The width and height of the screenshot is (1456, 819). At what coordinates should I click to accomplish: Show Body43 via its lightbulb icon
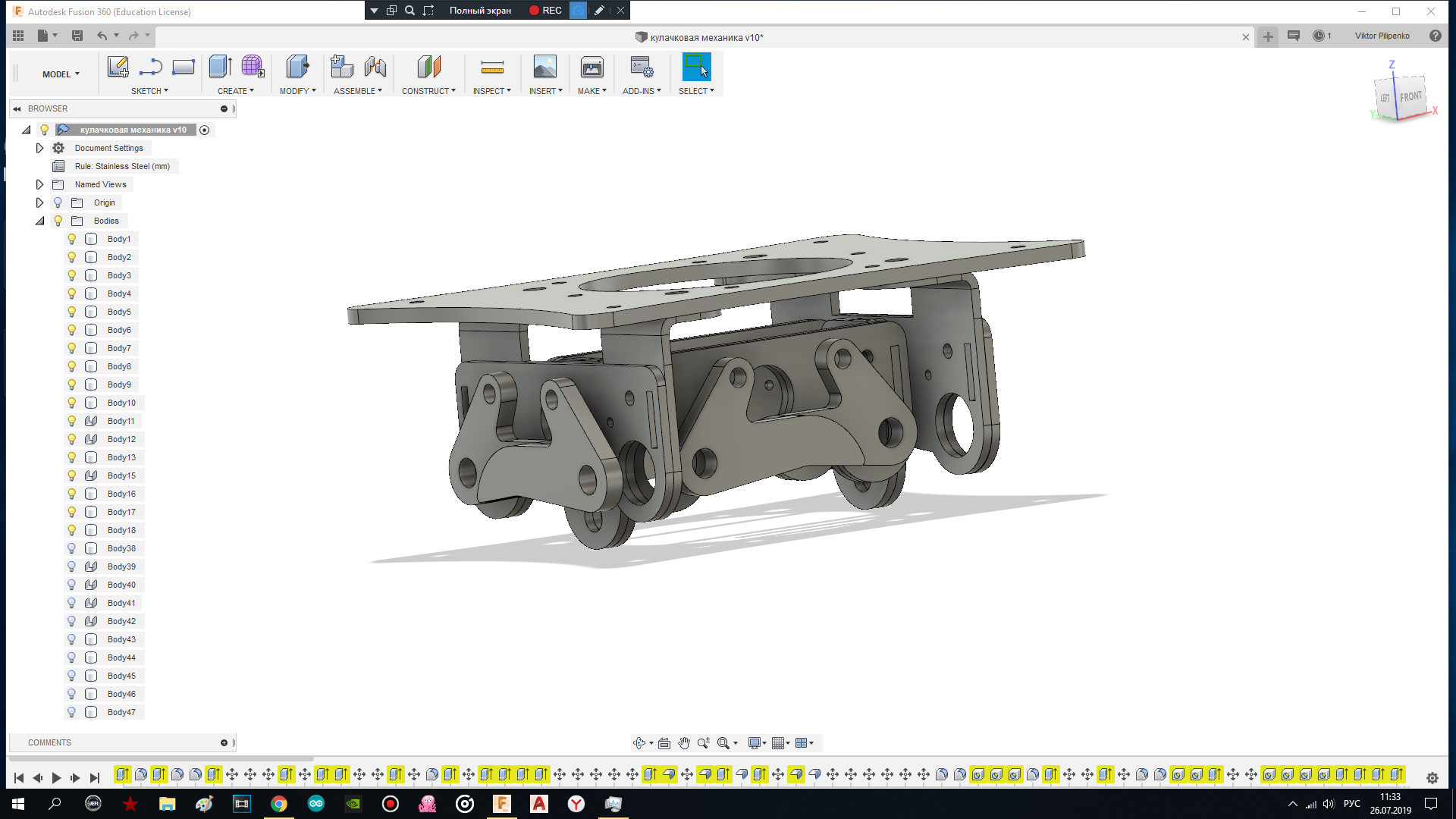coord(72,639)
